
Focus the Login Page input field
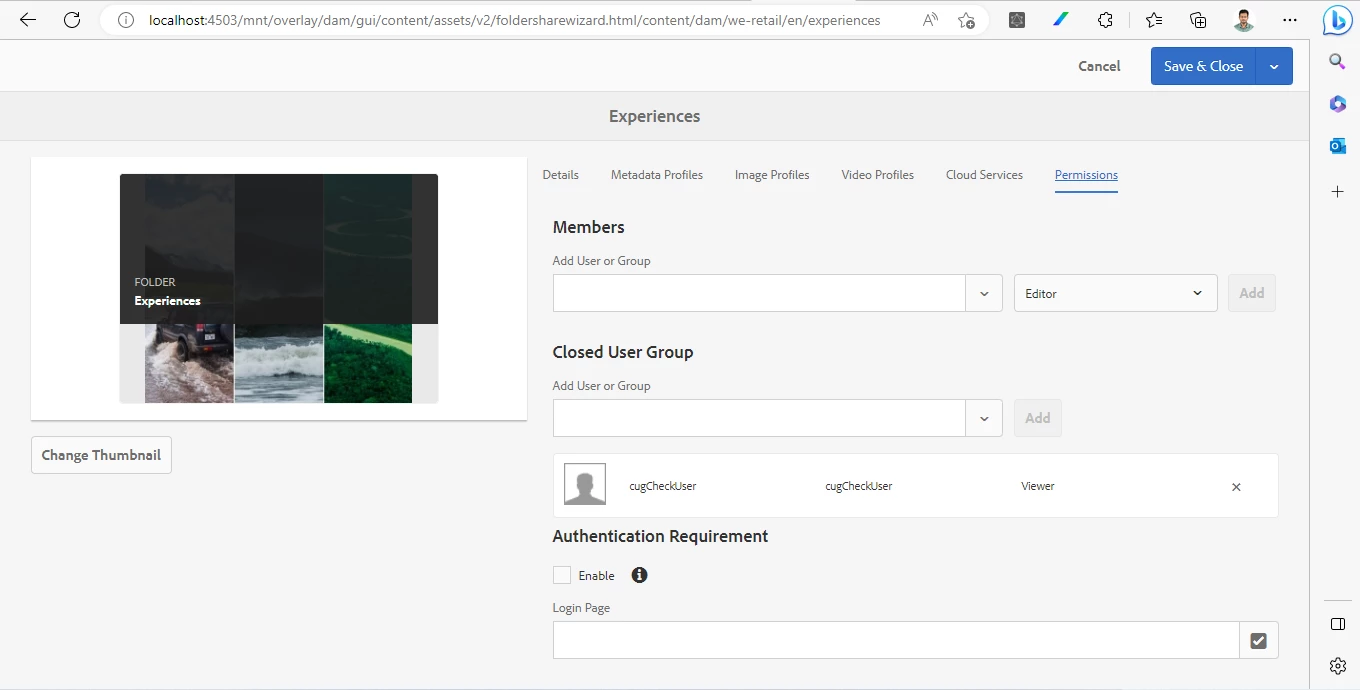pos(896,641)
